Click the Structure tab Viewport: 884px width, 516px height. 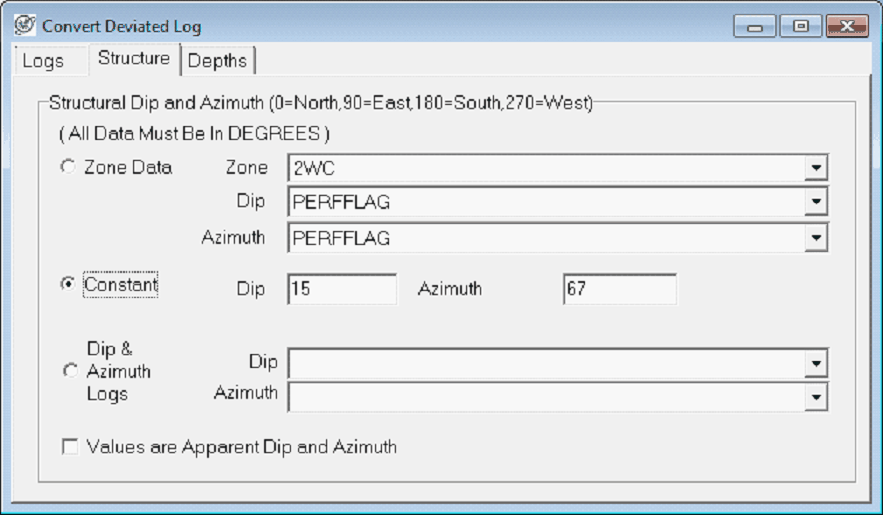tap(133, 59)
